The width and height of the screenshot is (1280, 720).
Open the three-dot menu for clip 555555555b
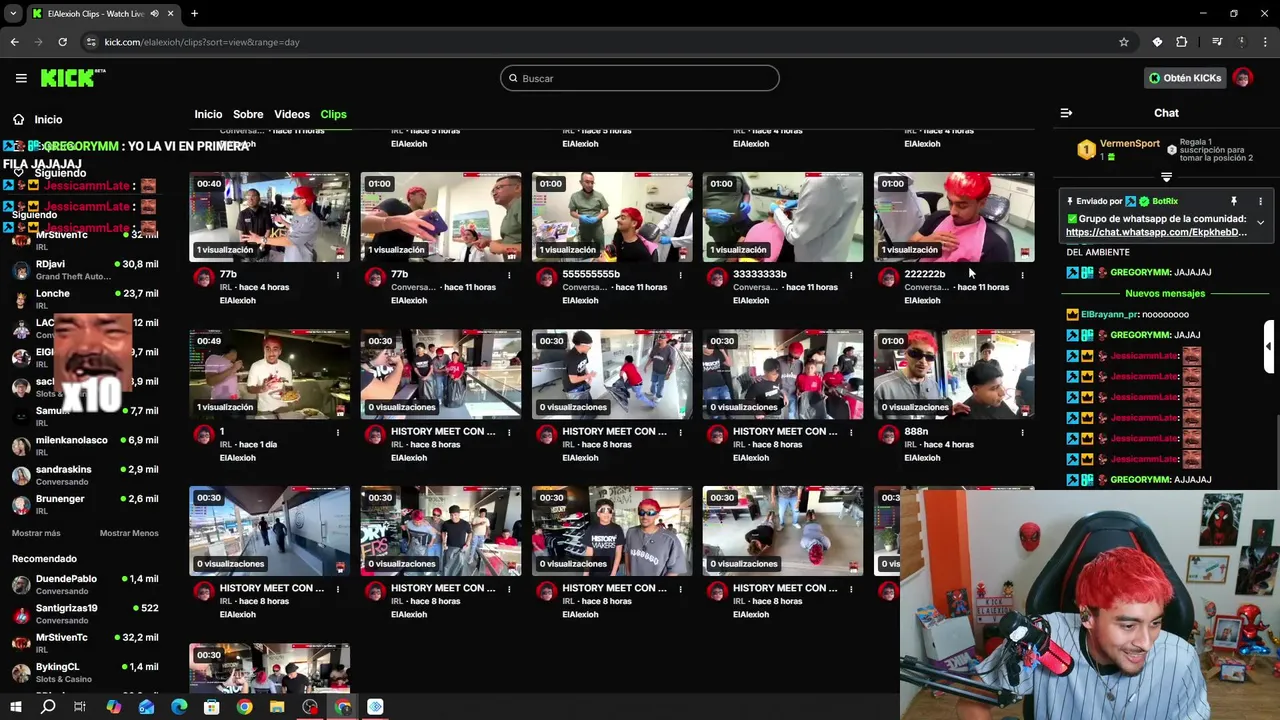(x=680, y=275)
